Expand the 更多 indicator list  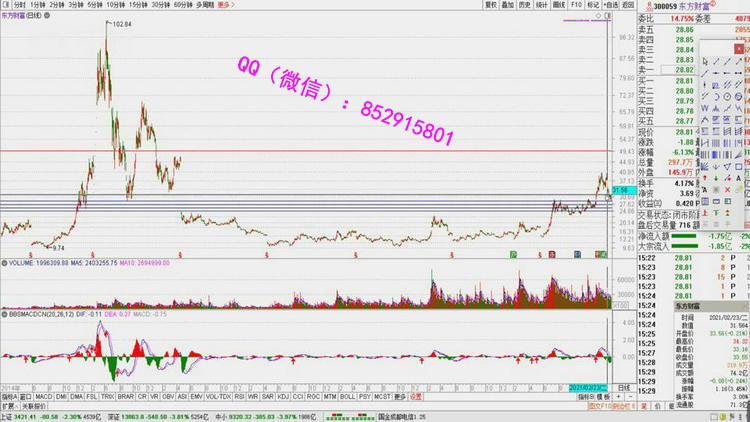(400, 396)
